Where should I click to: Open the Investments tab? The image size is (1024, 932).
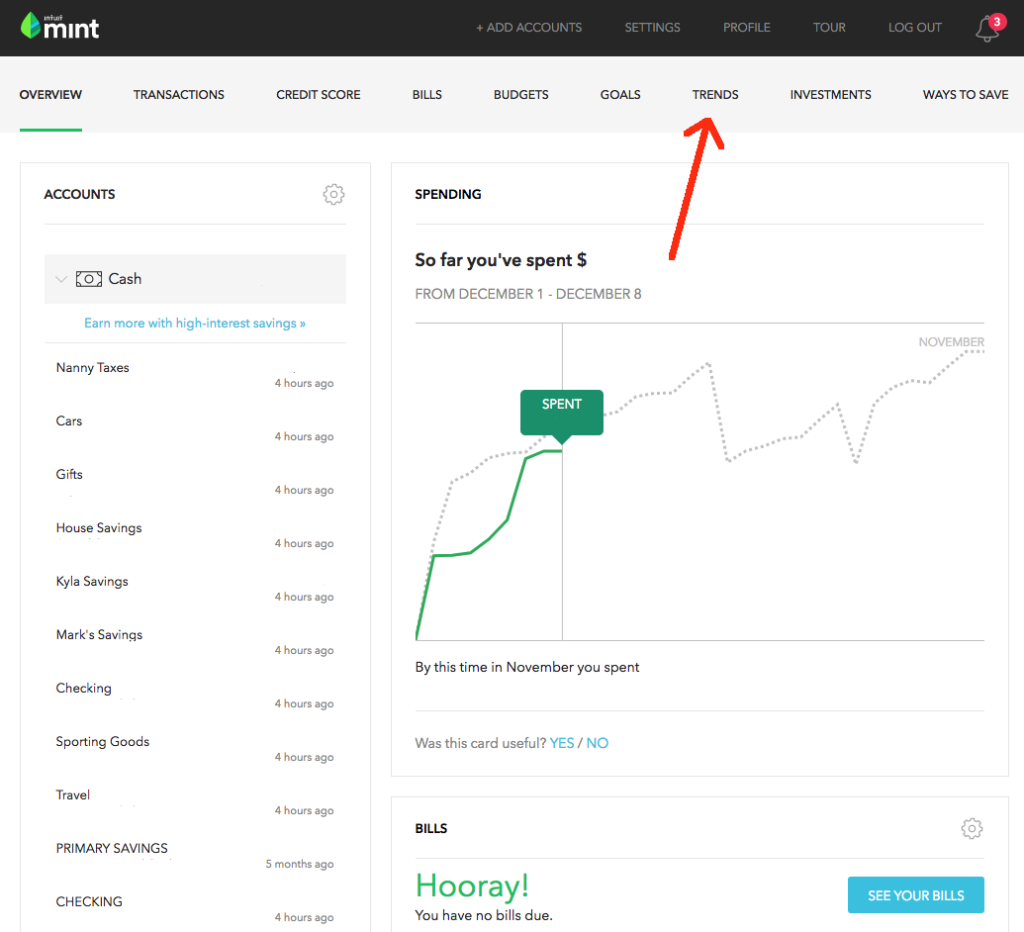(x=831, y=95)
